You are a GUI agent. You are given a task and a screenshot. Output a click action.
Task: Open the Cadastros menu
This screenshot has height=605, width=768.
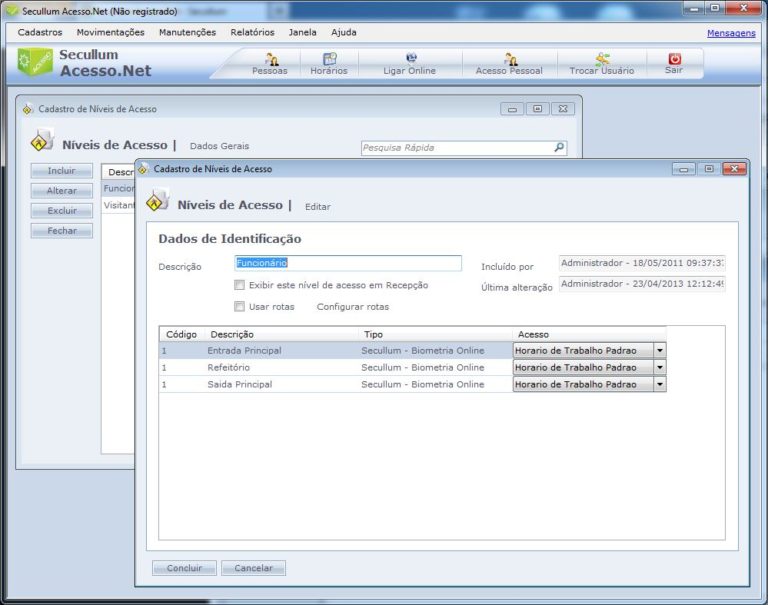(x=40, y=32)
